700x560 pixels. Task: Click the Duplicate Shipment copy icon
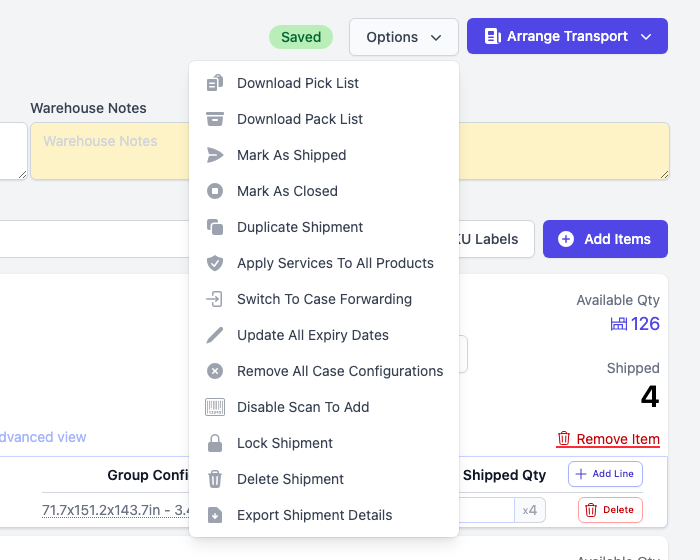tap(215, 227)
